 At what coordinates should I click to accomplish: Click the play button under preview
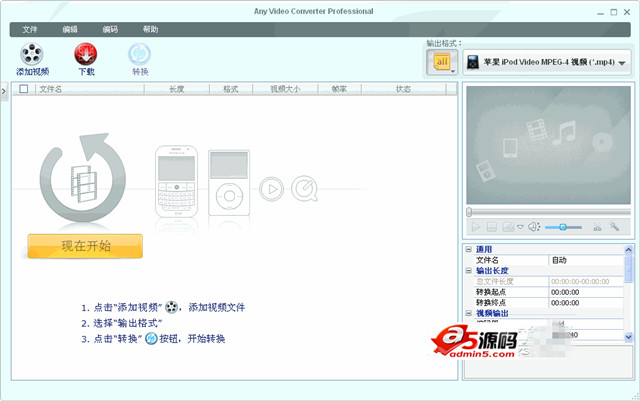(476, 227)
